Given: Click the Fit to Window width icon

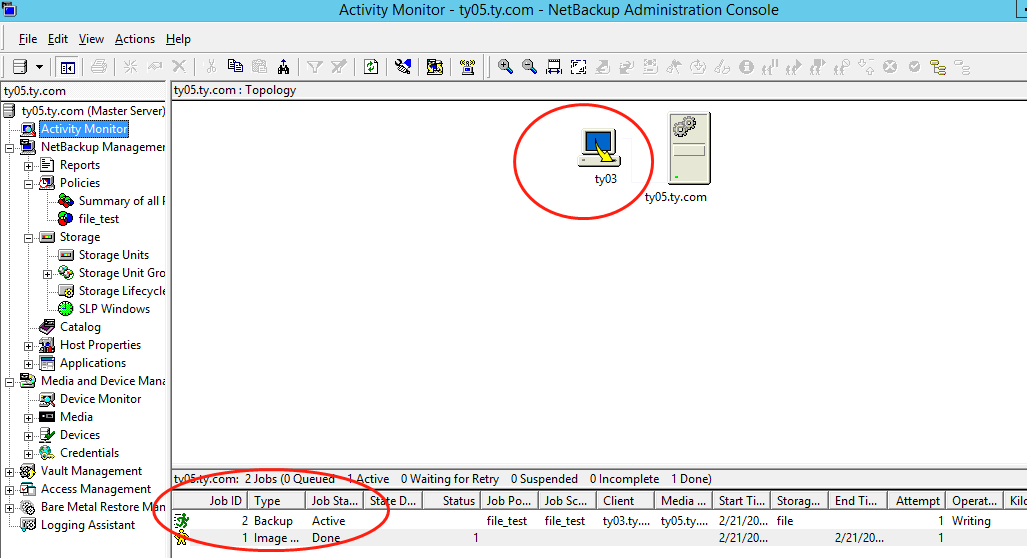Looking at the screenshot, I should [x=553, y=66].
